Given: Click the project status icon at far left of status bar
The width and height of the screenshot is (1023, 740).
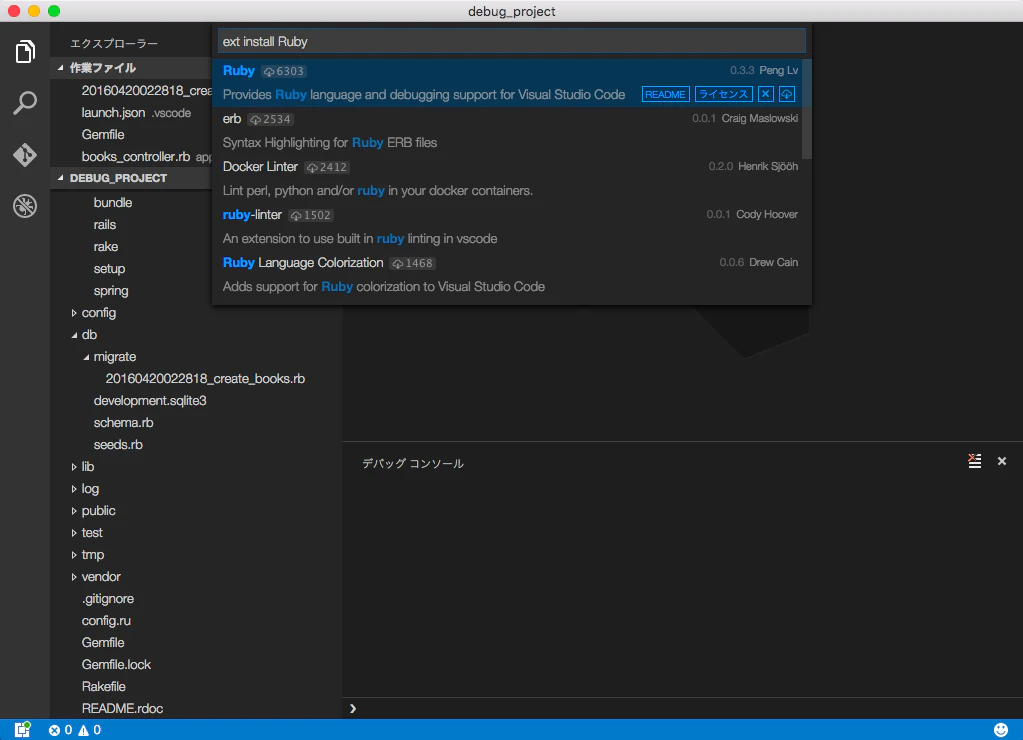Looking at the screenshot, I should click(22, 730).
